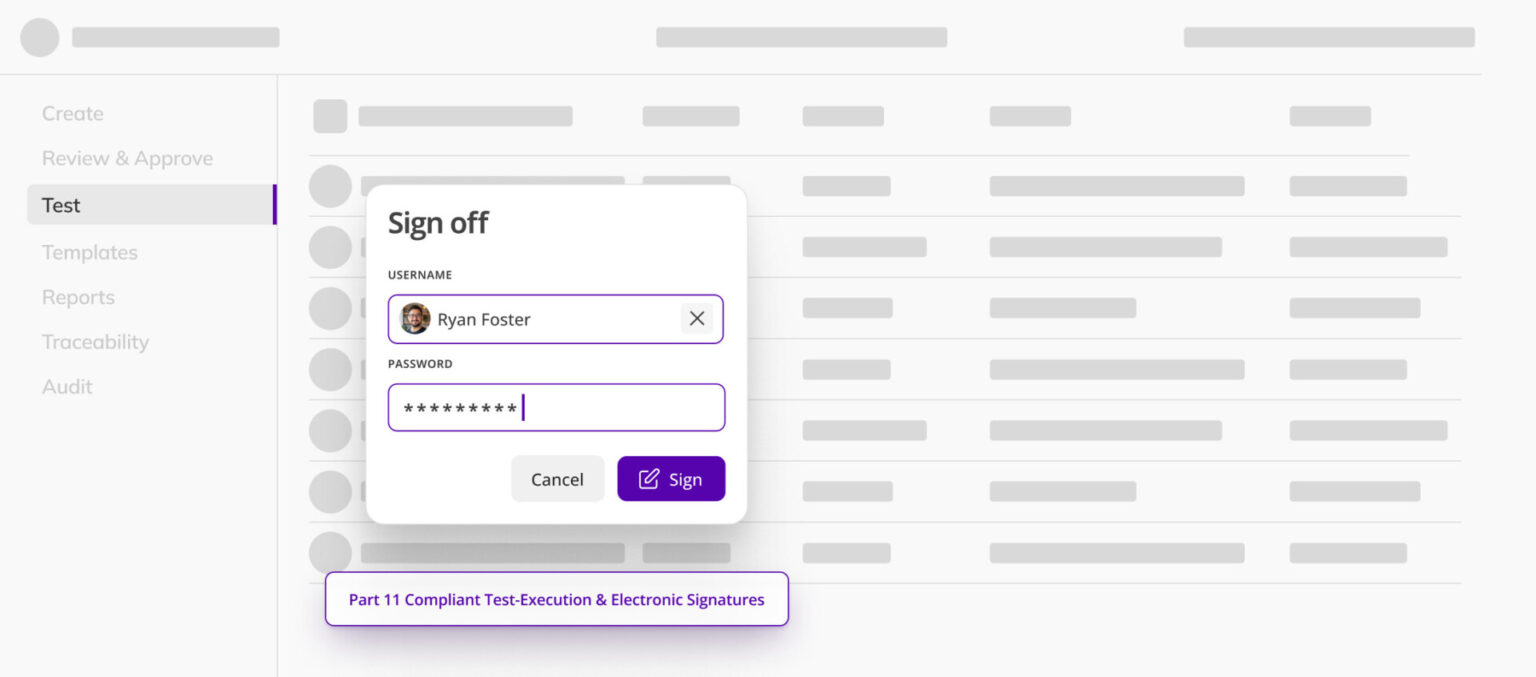Clear the username field with the X icon
Viewport: 1536px width, 677px height.
pos(697,318)
